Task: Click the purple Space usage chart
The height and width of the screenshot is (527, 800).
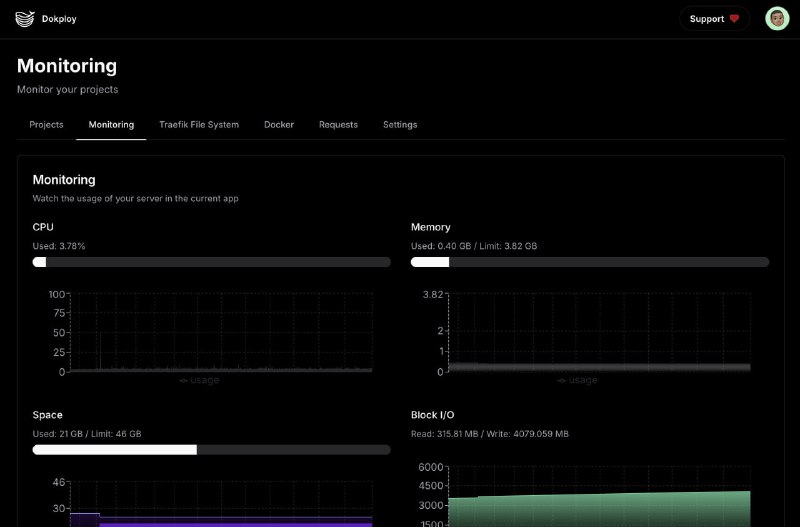Action: pyautogui.click(x=220, y=521)
